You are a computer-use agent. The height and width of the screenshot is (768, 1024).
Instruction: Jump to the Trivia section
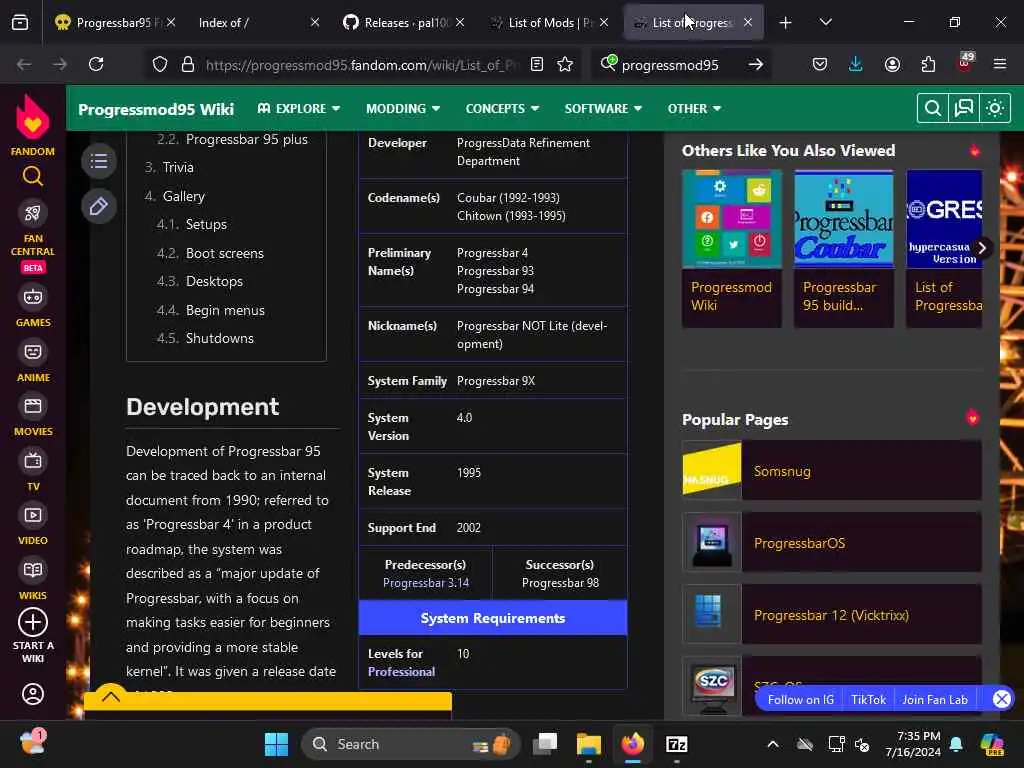[x=178, y=167]
